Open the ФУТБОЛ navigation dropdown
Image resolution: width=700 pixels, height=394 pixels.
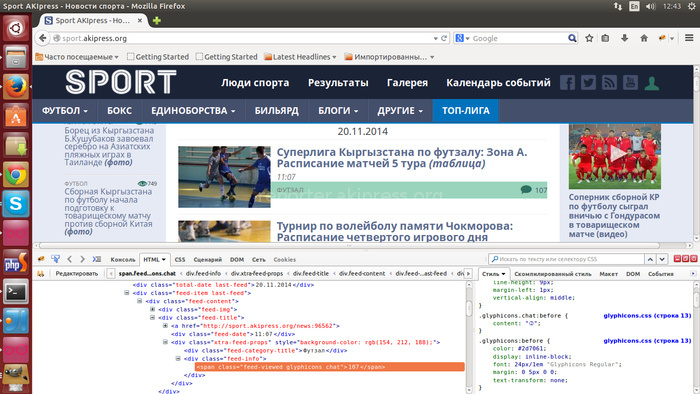click(65, 111)
